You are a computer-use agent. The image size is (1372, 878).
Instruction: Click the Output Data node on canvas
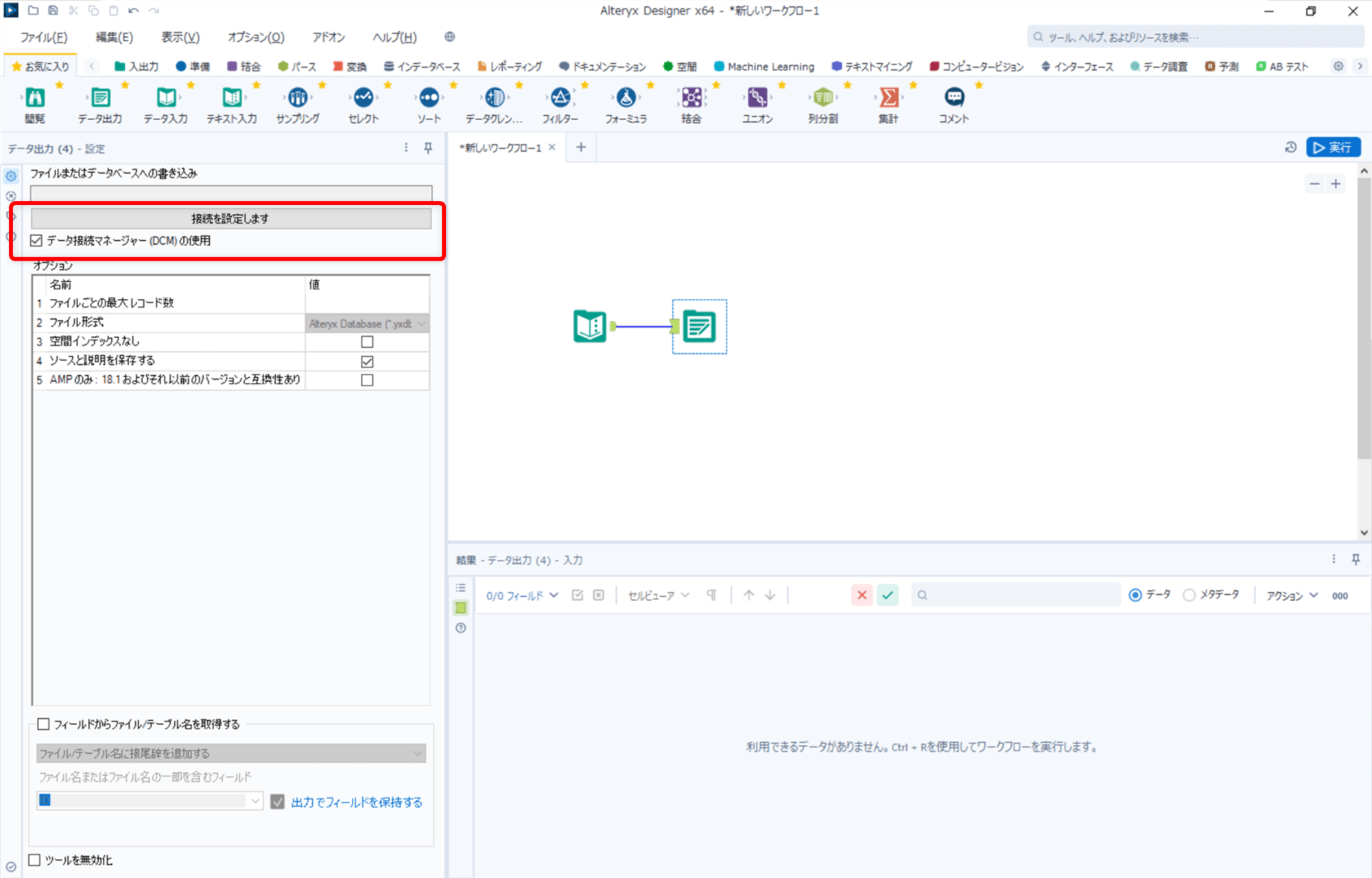pyautogui.click(x=699, y=327)
